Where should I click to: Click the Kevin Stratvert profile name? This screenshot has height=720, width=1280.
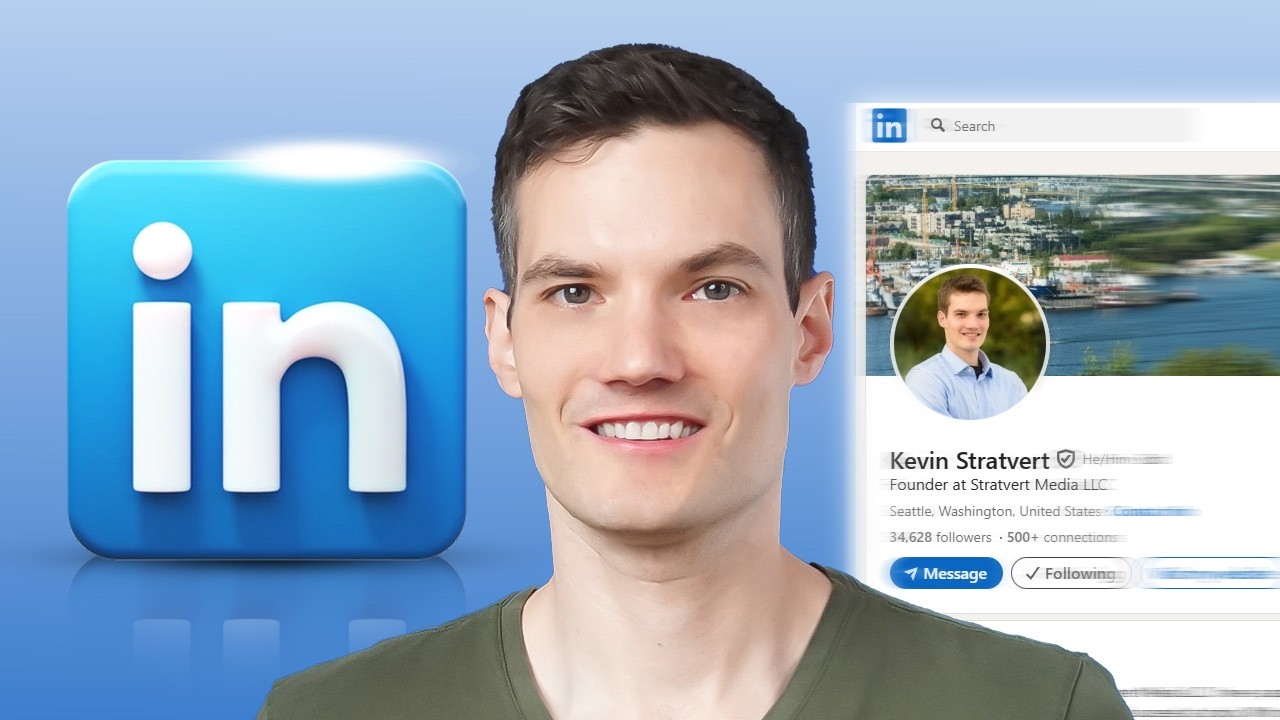click(x=969, y=460)
